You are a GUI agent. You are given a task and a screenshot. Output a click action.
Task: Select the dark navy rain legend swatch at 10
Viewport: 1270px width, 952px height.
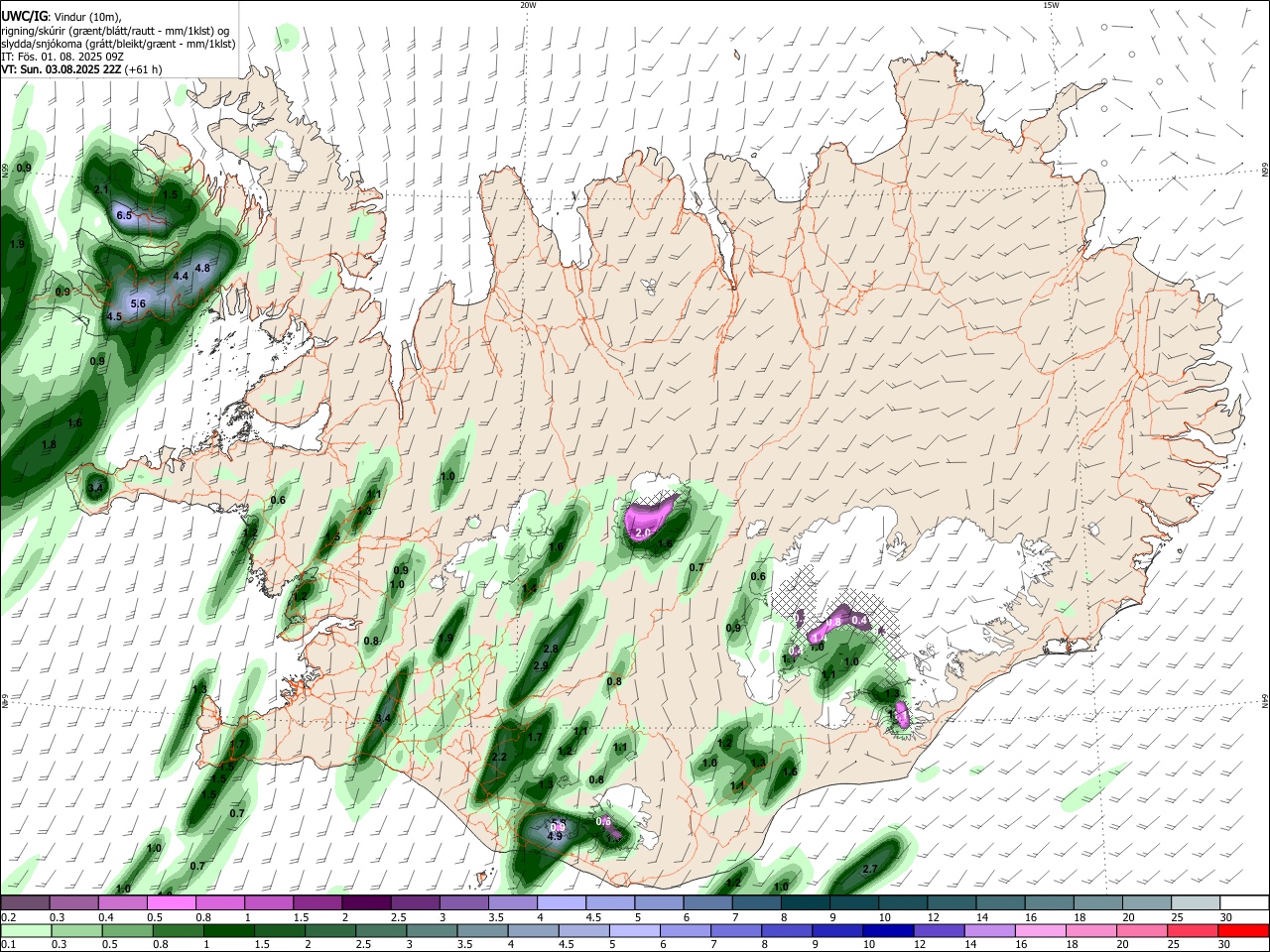tap(887, 931)
